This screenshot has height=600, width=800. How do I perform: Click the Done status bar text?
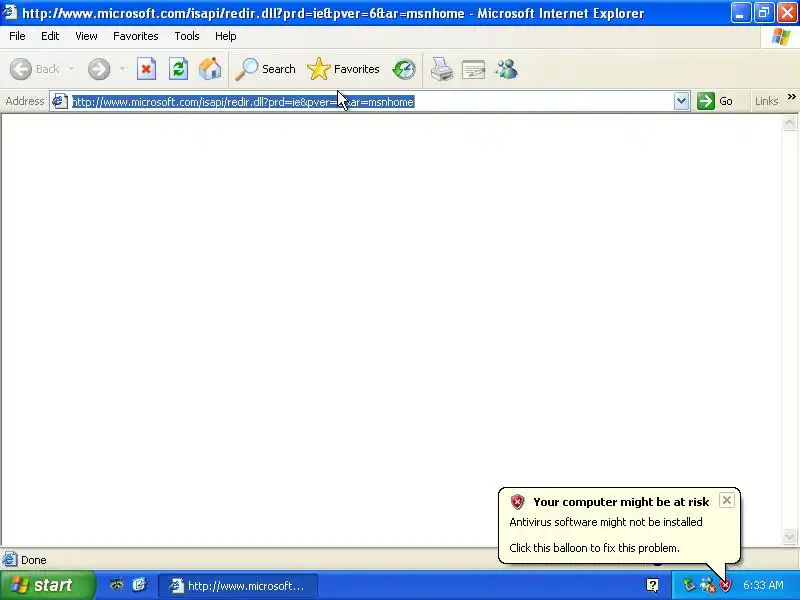[34, 560]
